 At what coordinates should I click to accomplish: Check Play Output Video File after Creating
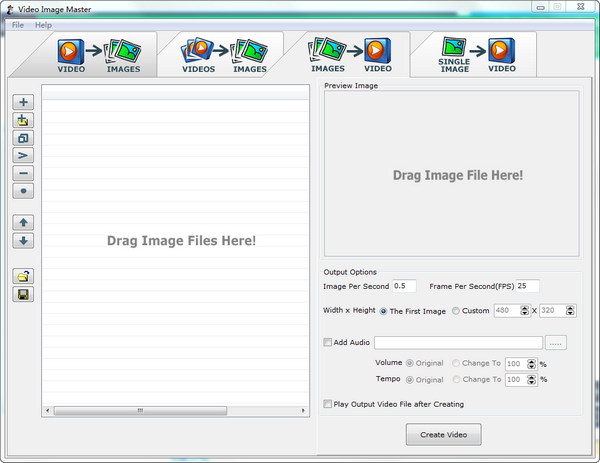(x=328, y=404)
